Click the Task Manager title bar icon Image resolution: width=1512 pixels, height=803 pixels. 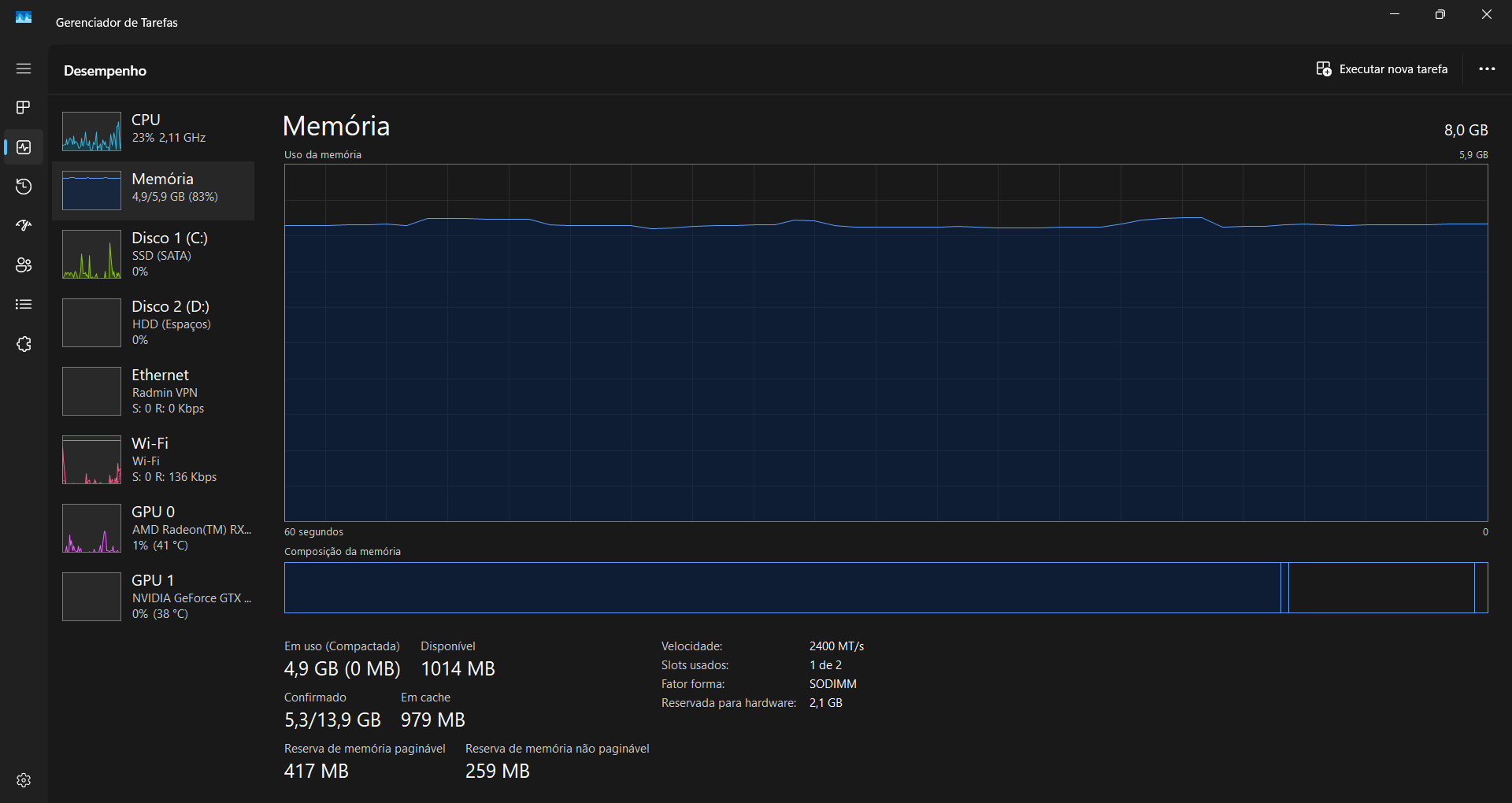(24, 17)
